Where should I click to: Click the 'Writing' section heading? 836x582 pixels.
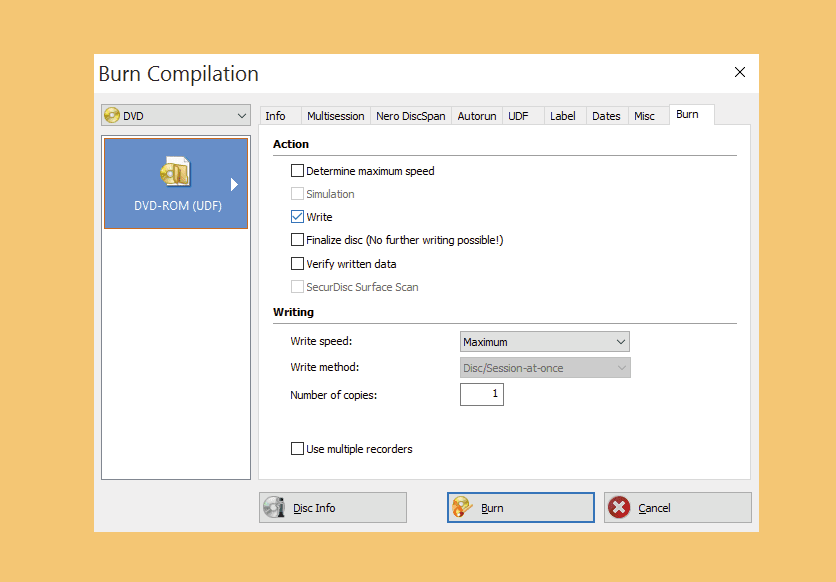pos(293,312)
